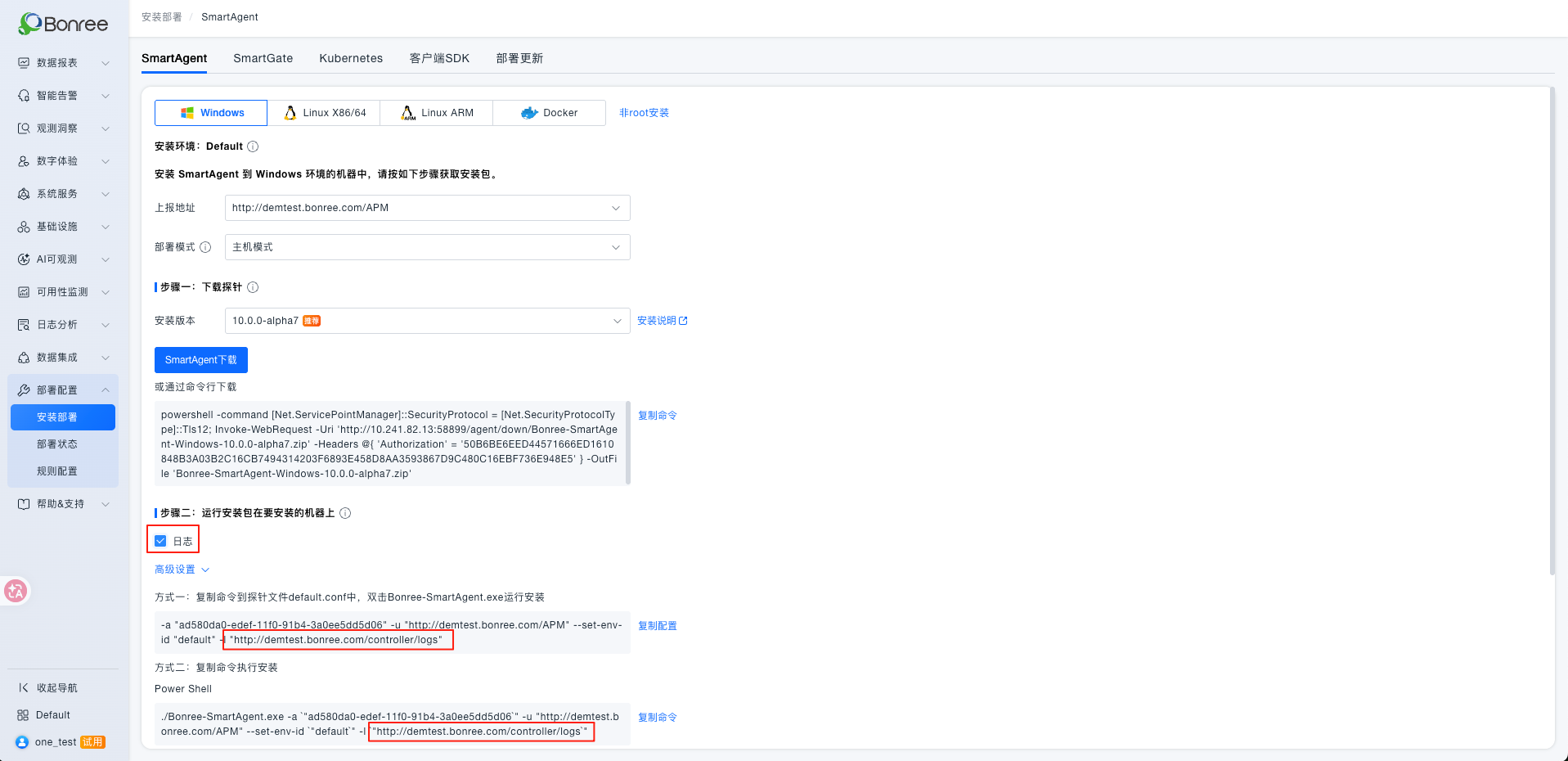Click the Linux X86/64 penguin icon

point(290,113)
